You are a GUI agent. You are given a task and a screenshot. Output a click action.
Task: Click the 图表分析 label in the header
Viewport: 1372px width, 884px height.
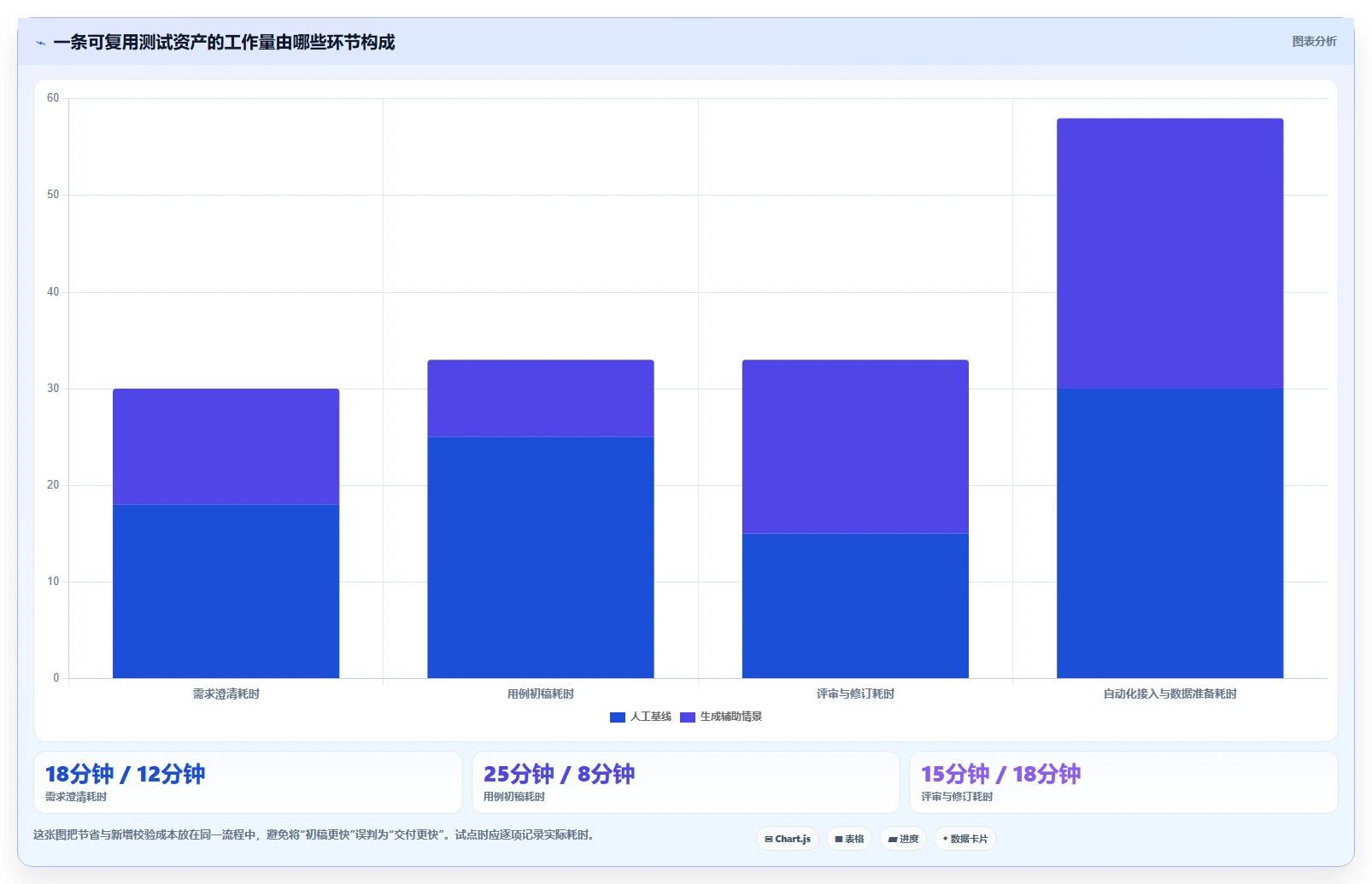(x=1314, y=41)
